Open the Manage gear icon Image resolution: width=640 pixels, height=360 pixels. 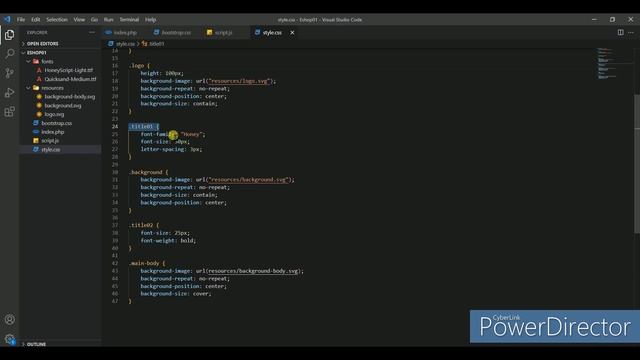pyautogui.click(x=9, y=339)
